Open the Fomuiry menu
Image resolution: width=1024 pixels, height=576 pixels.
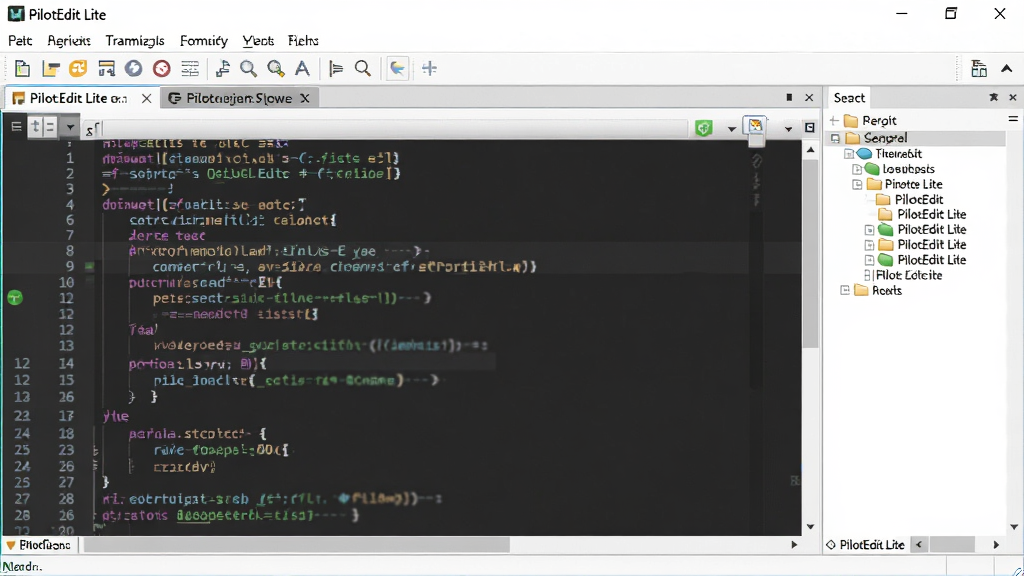[204, 40]
